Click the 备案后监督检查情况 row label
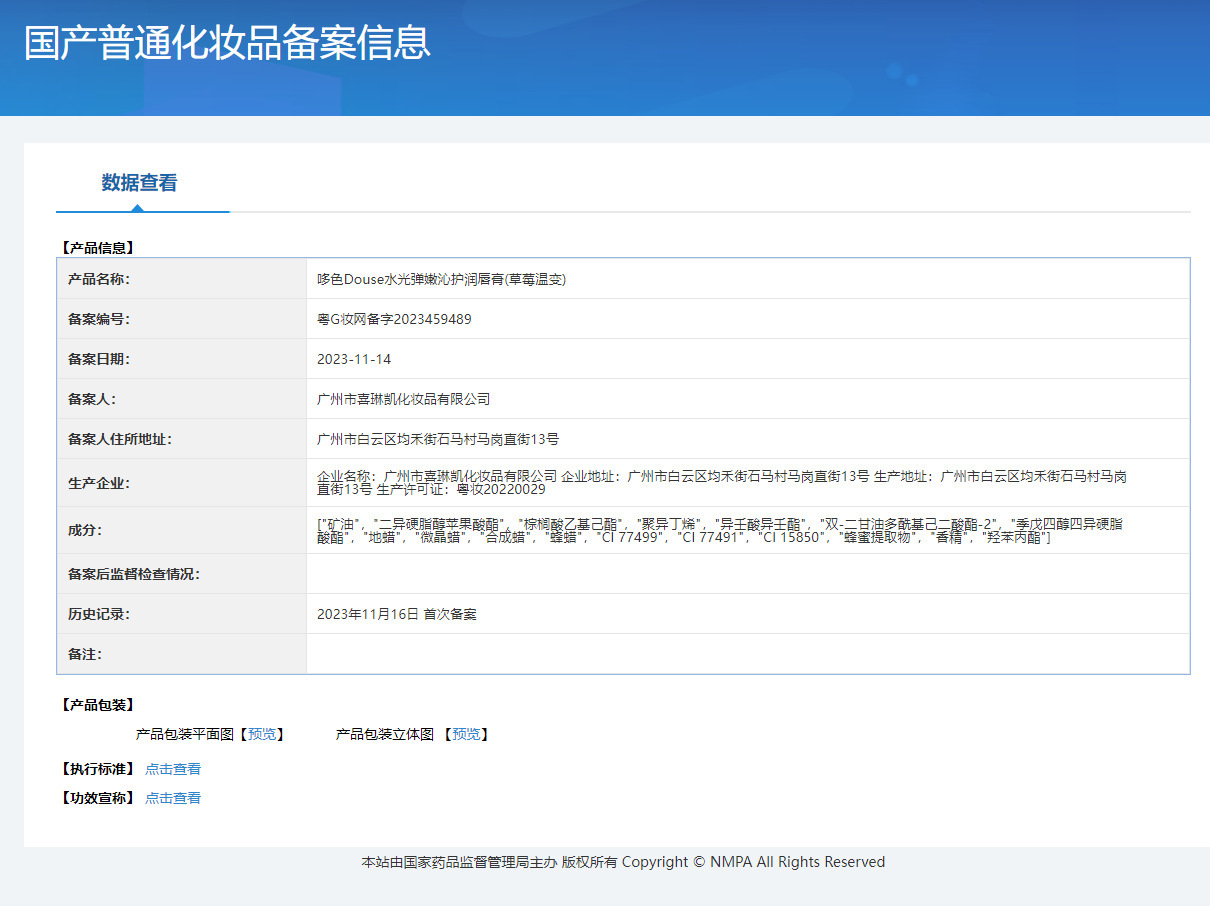 point(133,574)
